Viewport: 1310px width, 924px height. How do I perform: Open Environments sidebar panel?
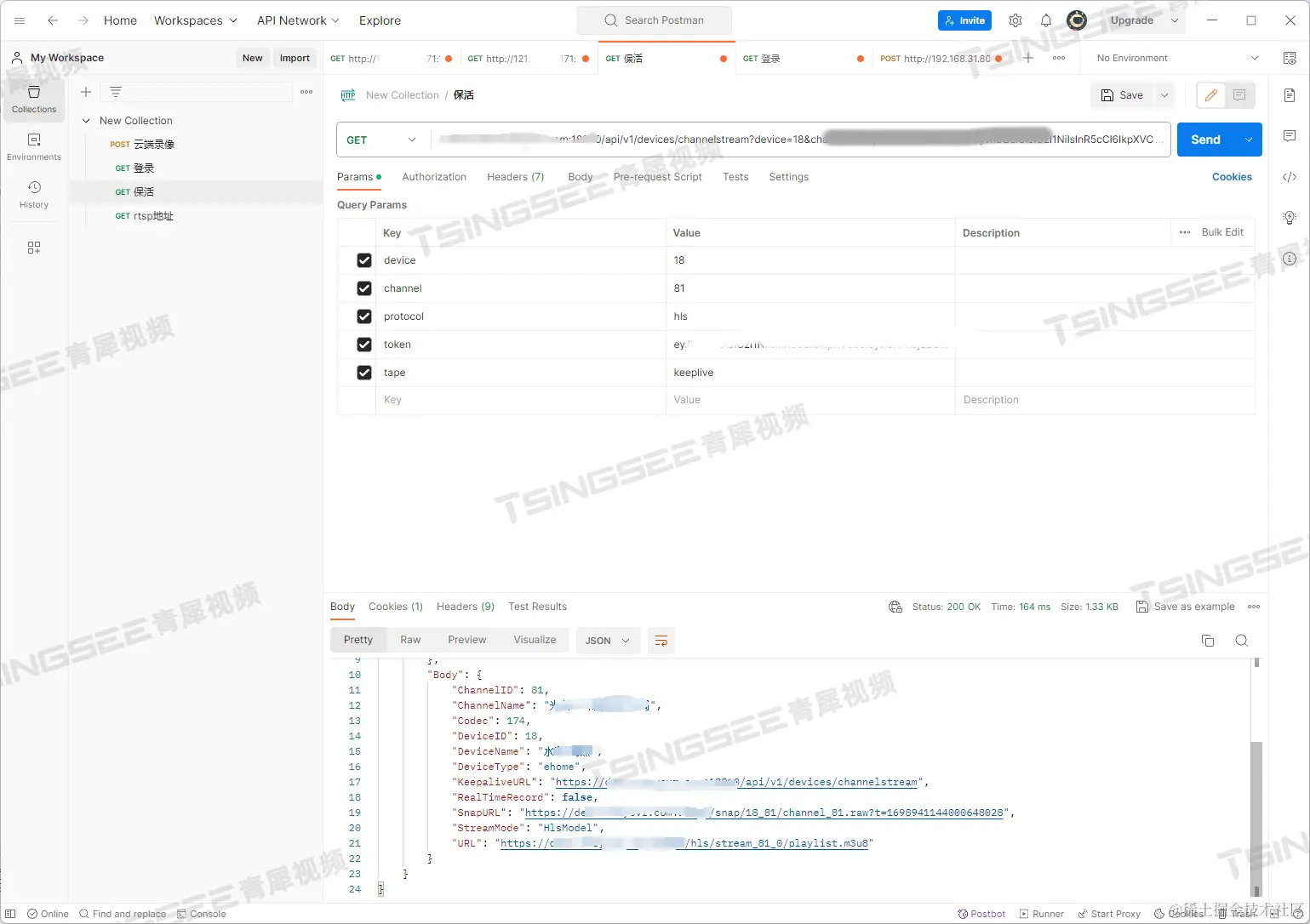34,147
